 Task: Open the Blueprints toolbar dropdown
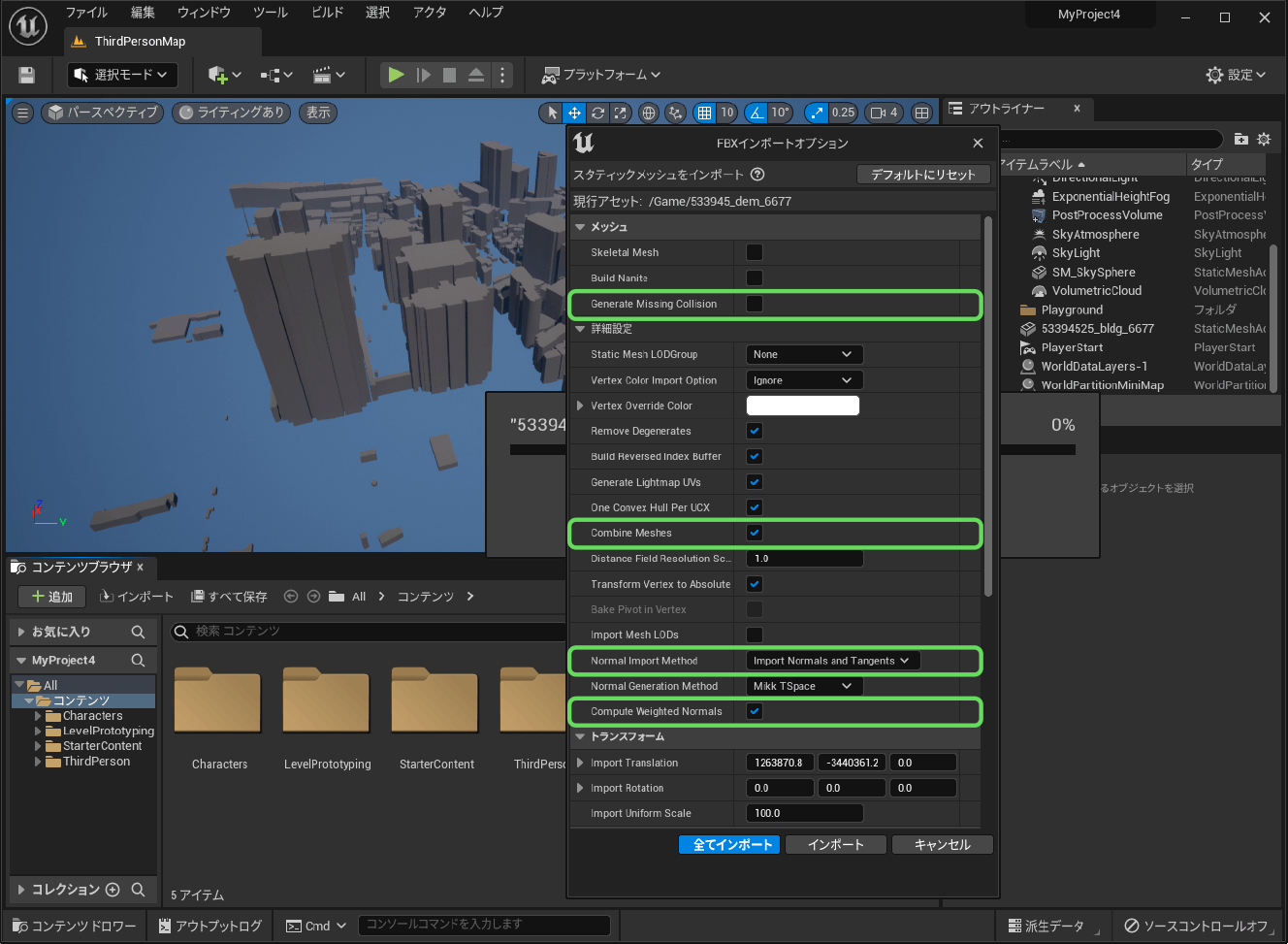click(x=276, y=75)
